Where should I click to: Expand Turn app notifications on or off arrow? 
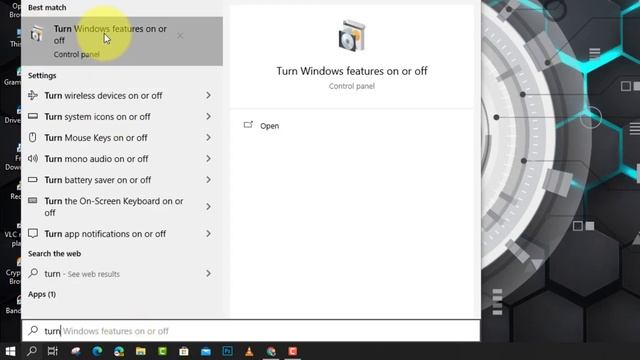(x=209, y=233)
